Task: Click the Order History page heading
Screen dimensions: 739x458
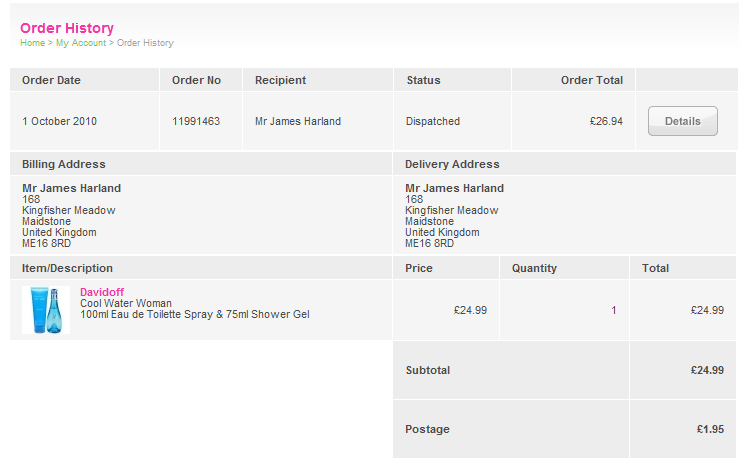Action: coord(67,28)
